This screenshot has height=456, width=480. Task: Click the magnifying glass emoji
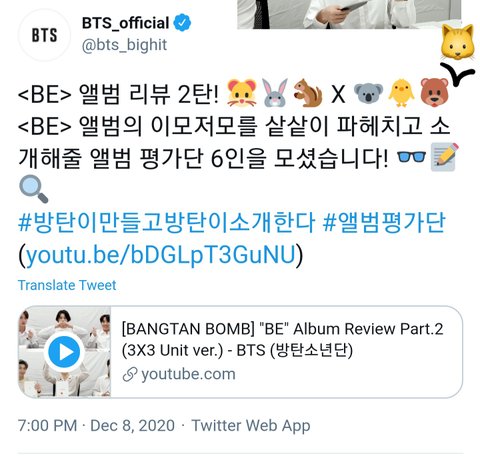(34, 189)
